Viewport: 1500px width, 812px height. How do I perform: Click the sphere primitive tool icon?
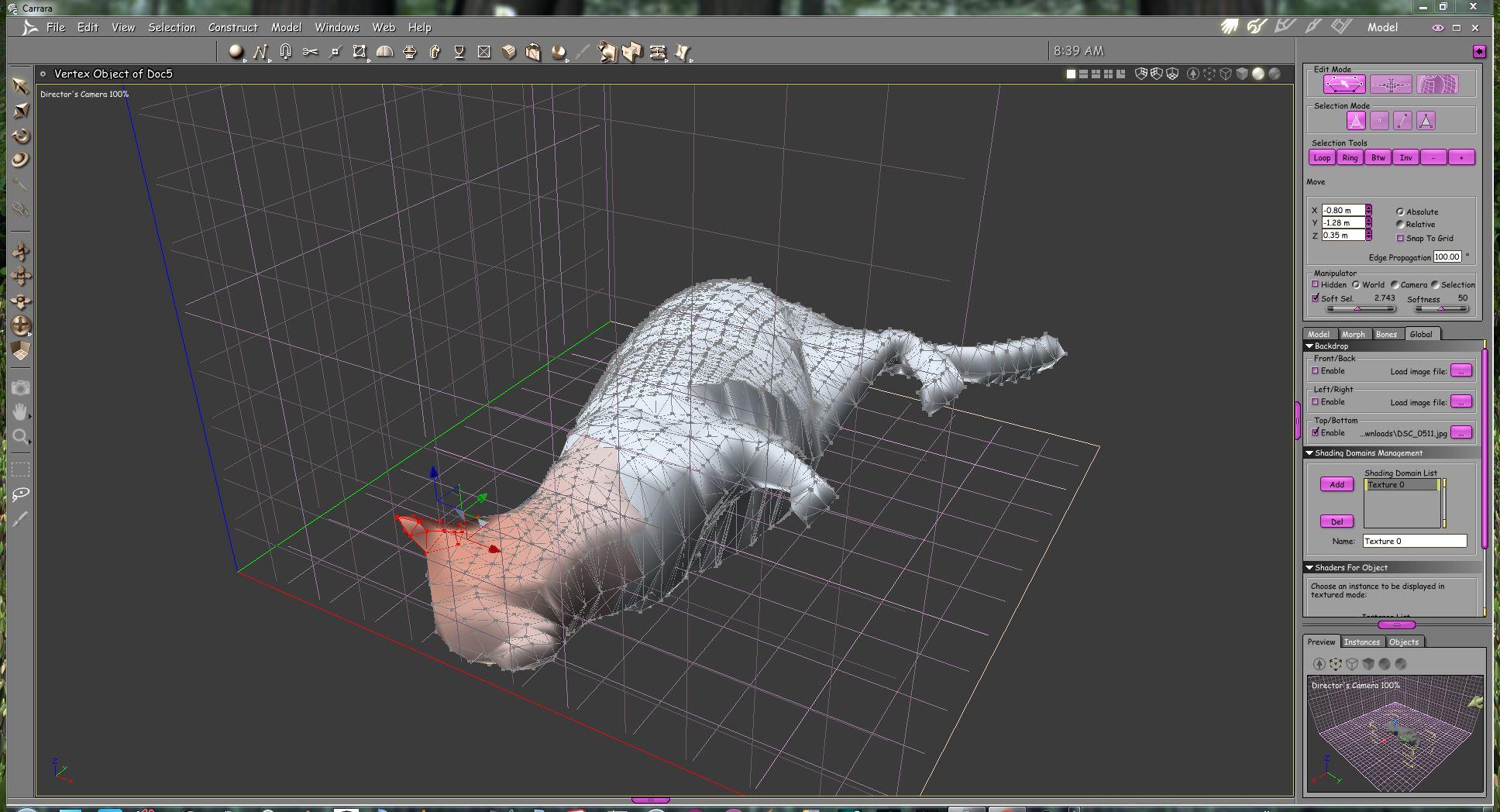236,52
